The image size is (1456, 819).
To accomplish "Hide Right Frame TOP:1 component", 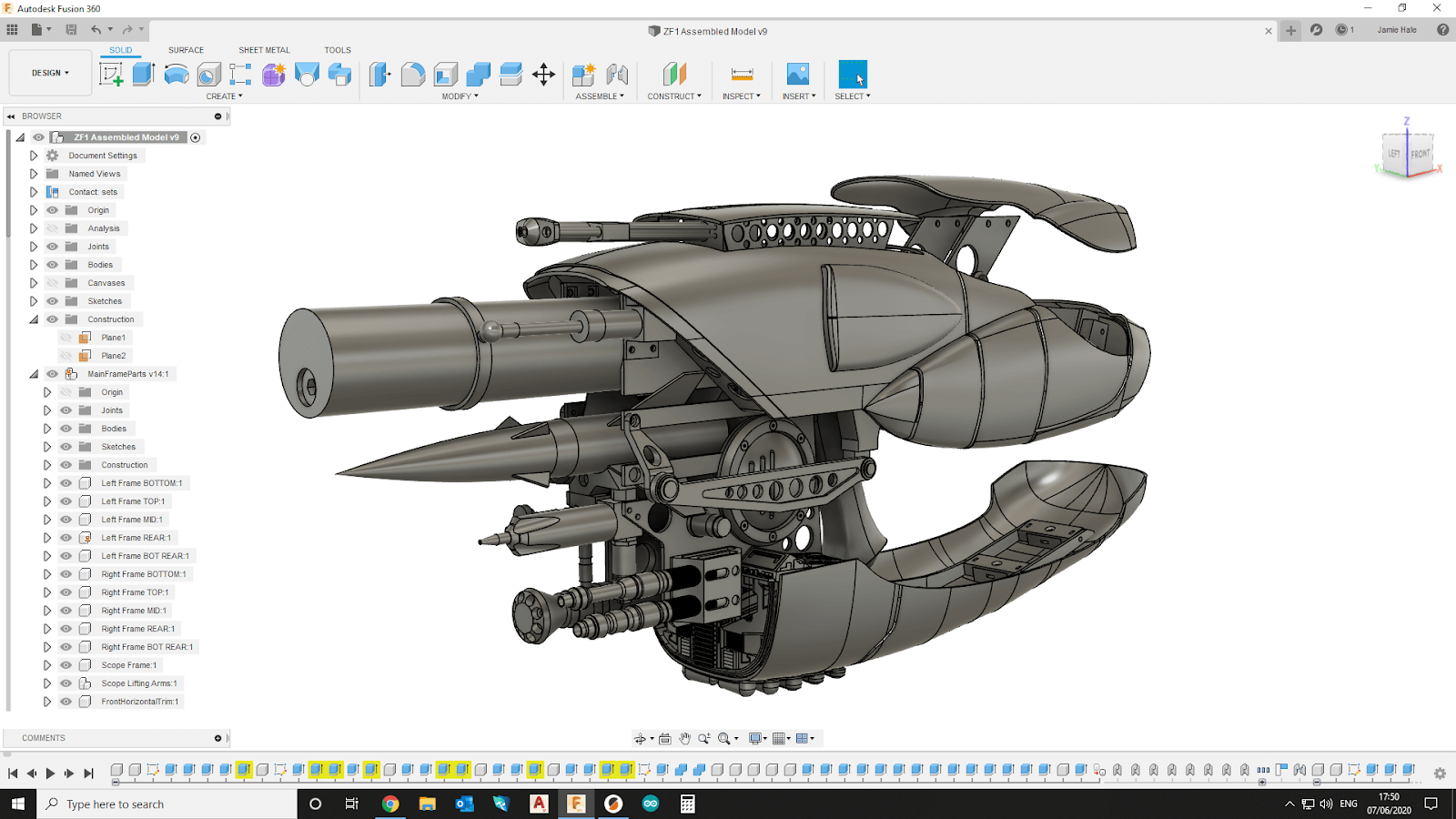I will 66,592.
